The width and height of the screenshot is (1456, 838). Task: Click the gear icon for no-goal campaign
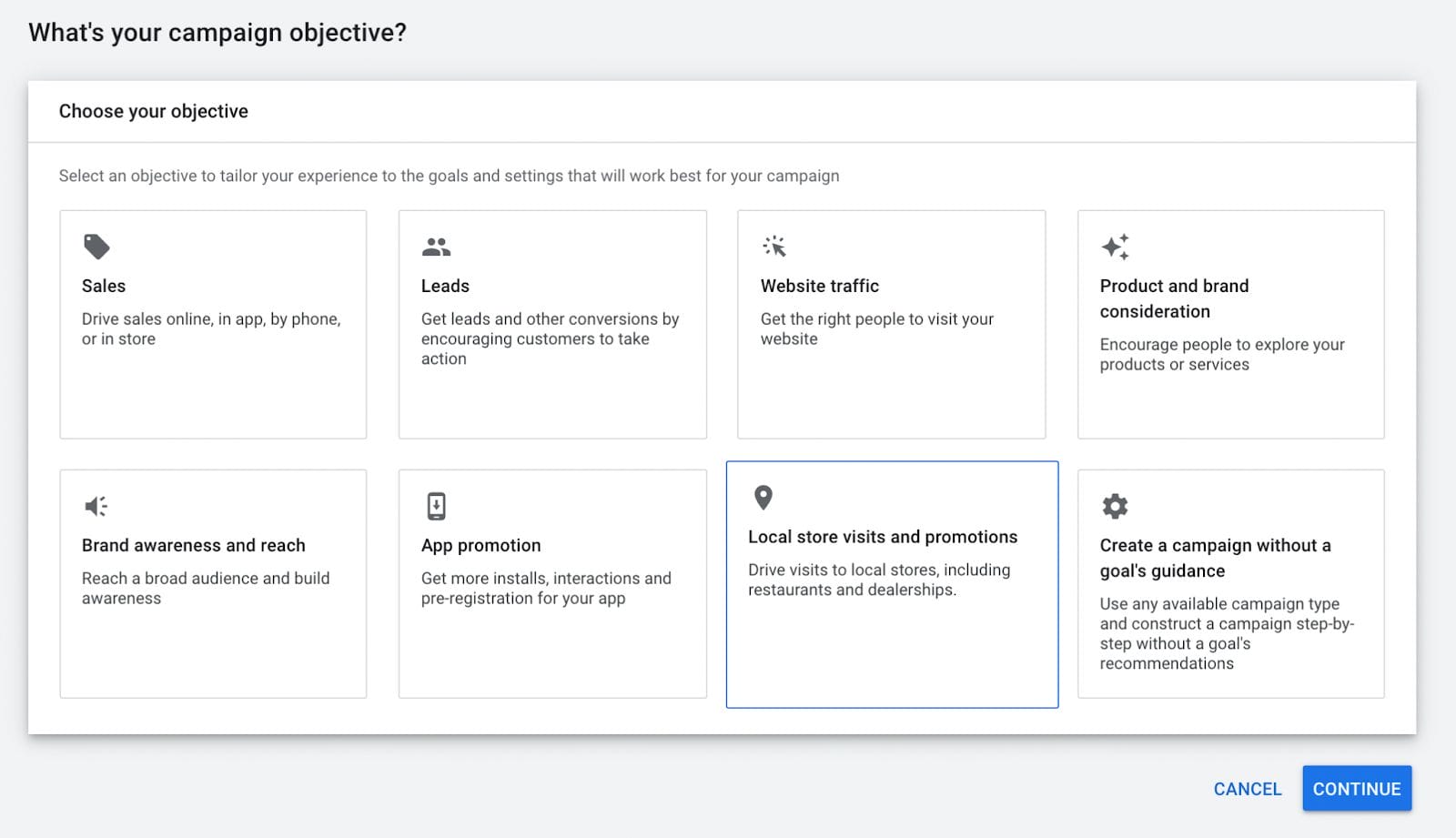[1115, 506]
